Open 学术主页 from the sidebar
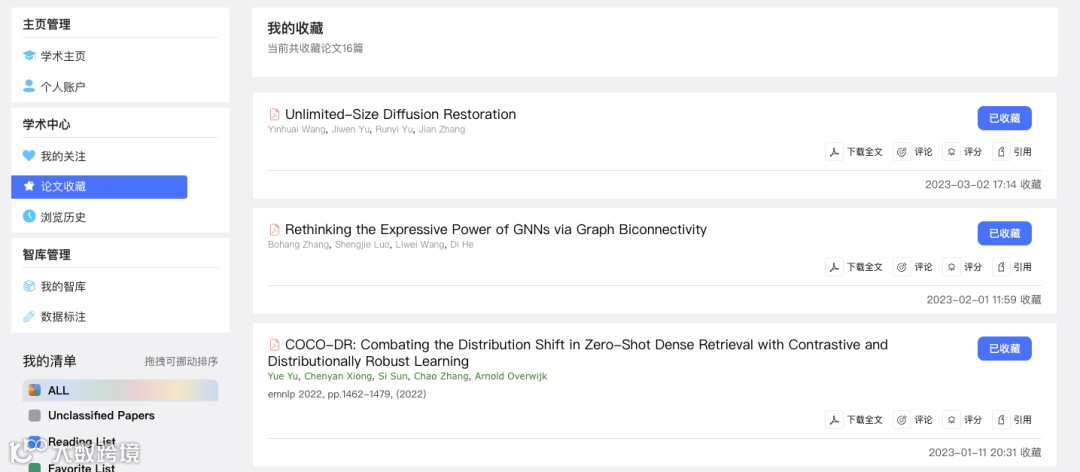Image resolution: width=1080 pixels, height=472 pixels. click(62, 56)
